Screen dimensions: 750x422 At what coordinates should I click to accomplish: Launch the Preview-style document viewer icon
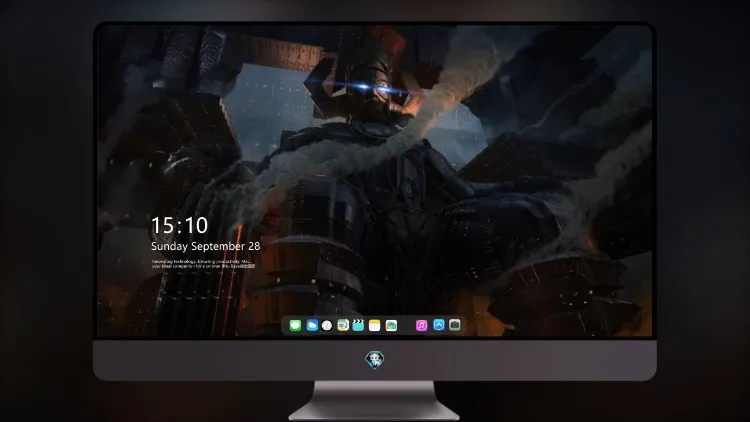pos(343,325)
